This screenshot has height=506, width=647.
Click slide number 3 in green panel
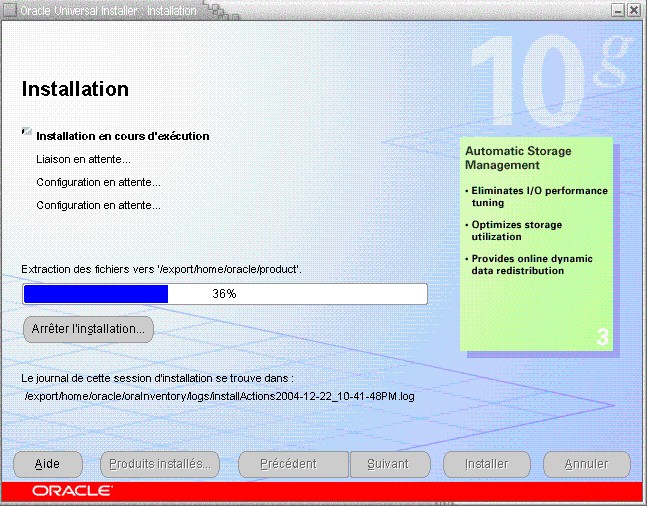[602, 337]
